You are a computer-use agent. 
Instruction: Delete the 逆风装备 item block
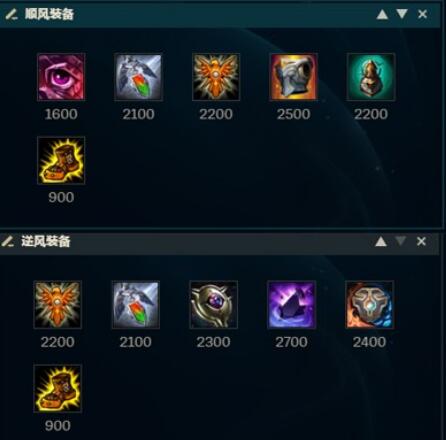coord(421,241)
